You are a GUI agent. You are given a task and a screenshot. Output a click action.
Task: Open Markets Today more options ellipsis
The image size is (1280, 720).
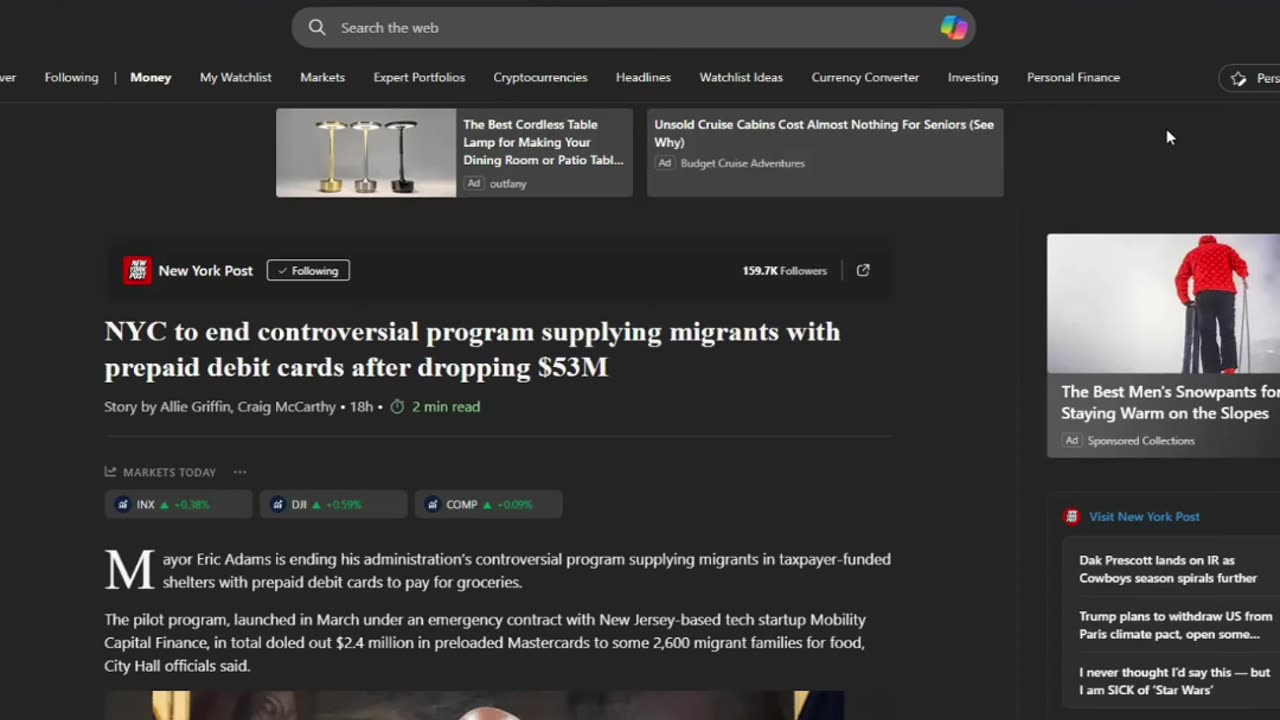click(239, 472)
